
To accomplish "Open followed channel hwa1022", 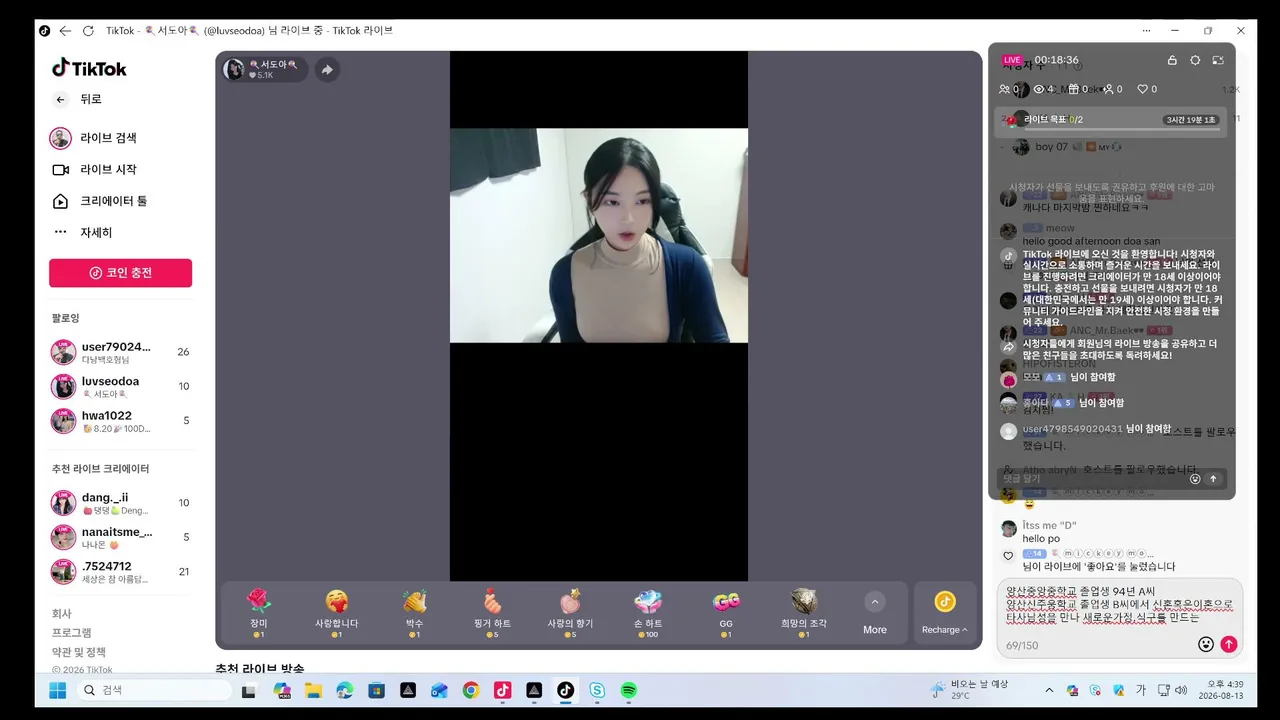I will pyautogui.click(x=120, y=421).
